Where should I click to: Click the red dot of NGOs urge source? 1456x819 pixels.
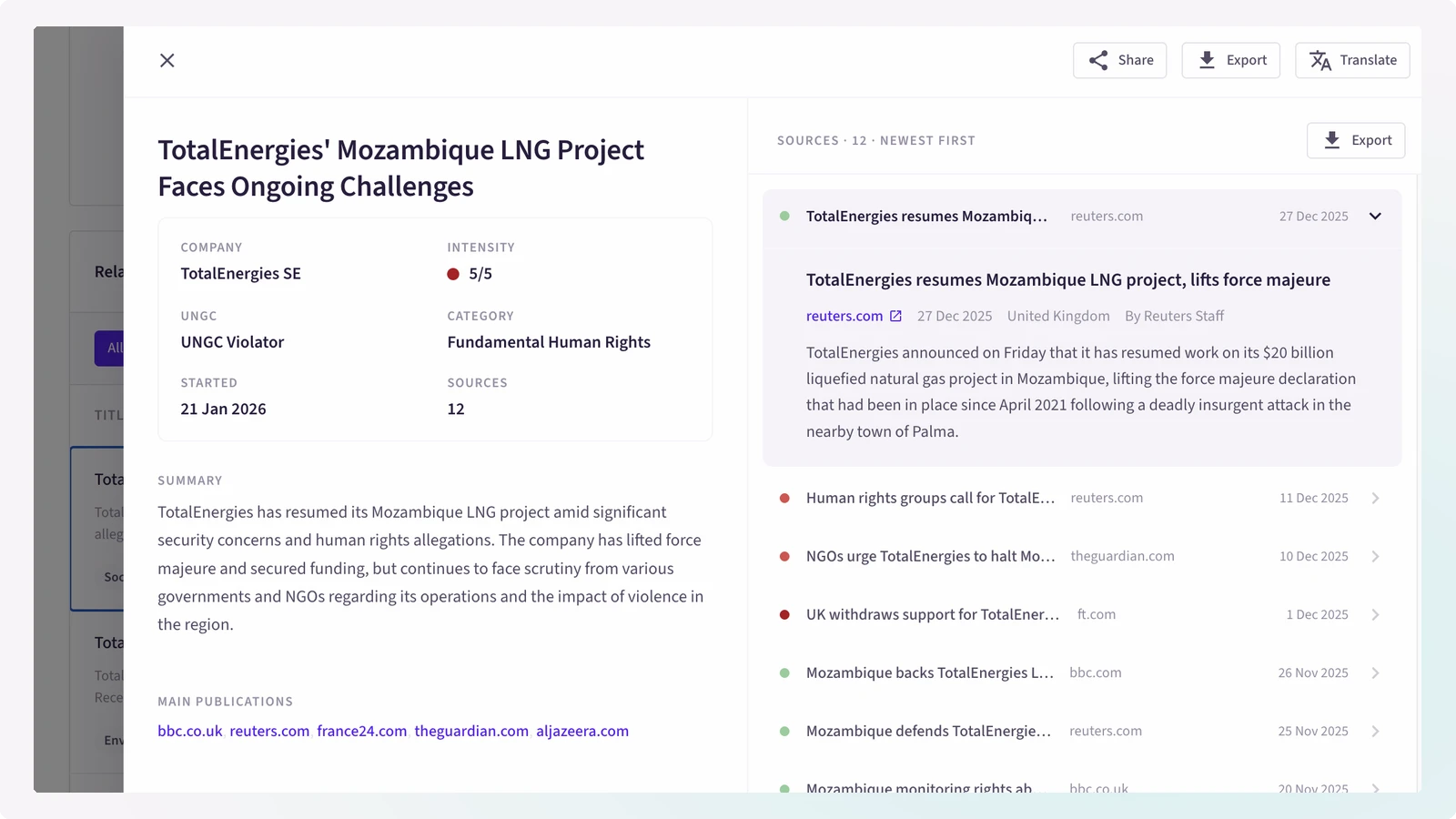click(784, 557)
